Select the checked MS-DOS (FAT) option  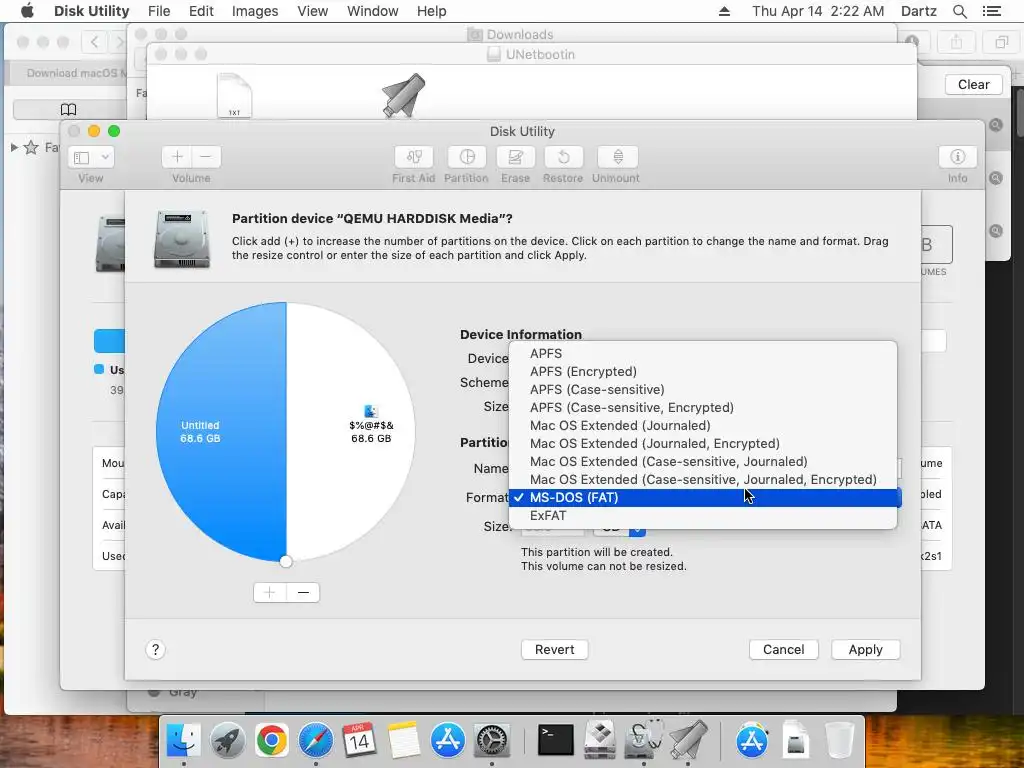click(x=703, y=498)
